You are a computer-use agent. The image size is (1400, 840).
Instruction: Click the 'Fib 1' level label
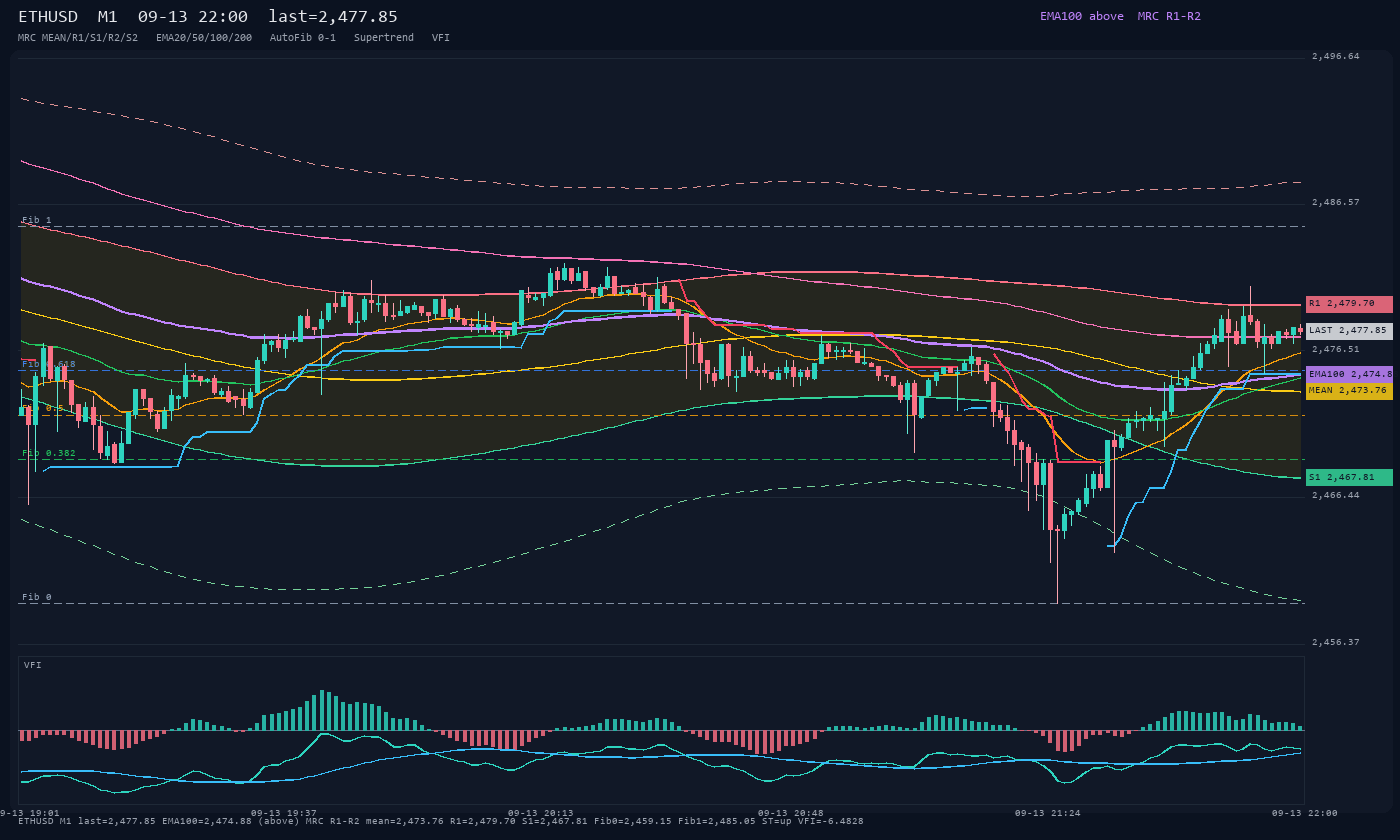point(37,220)
